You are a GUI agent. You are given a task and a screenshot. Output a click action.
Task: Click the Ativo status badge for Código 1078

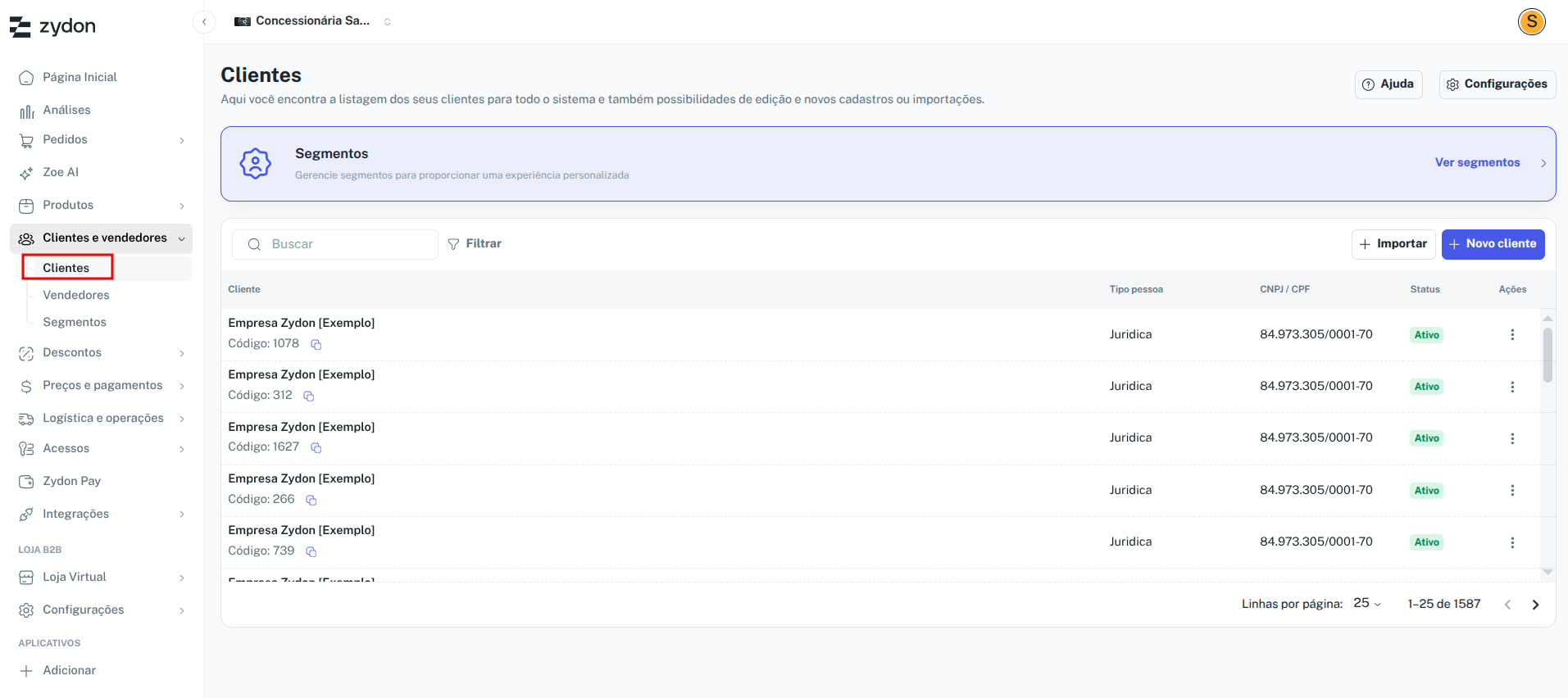1426,335
